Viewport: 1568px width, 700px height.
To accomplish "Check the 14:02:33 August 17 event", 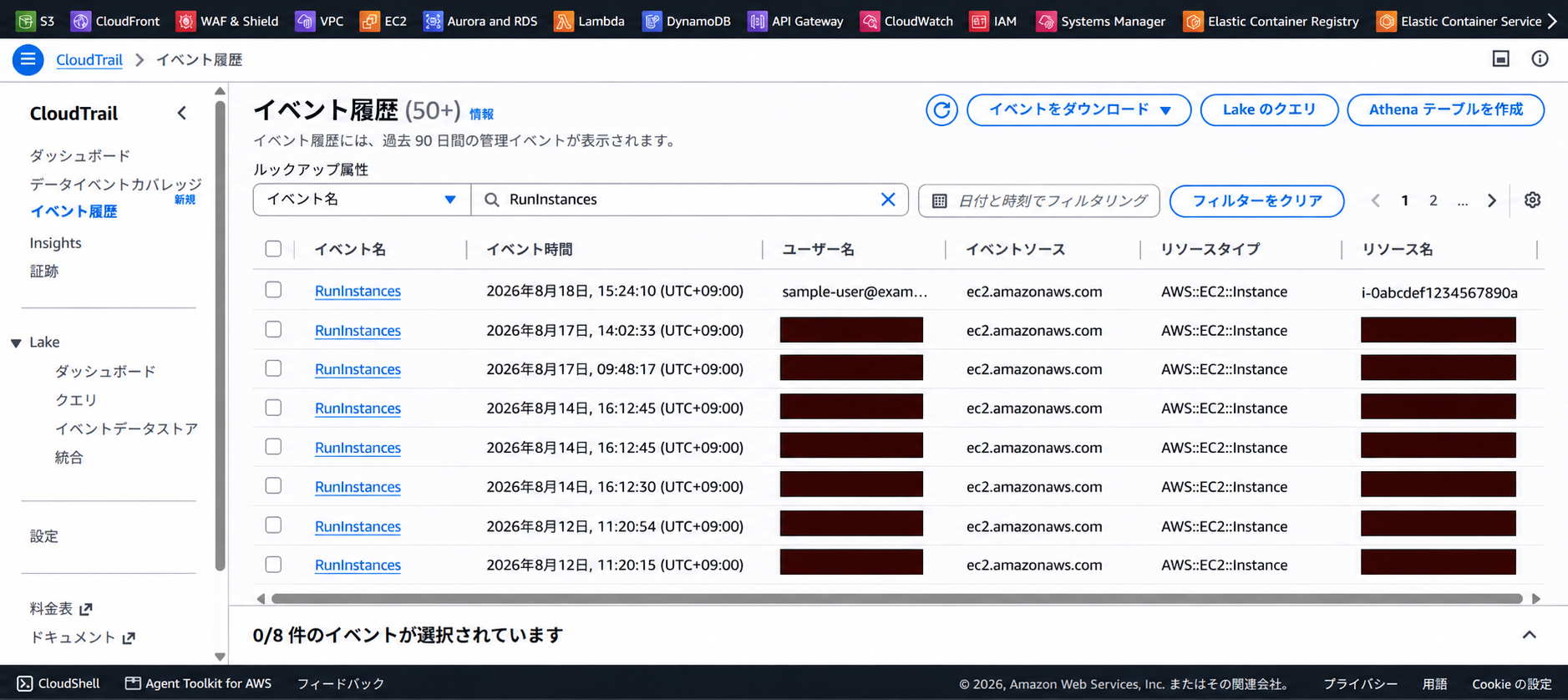I will tap(273, 329).
